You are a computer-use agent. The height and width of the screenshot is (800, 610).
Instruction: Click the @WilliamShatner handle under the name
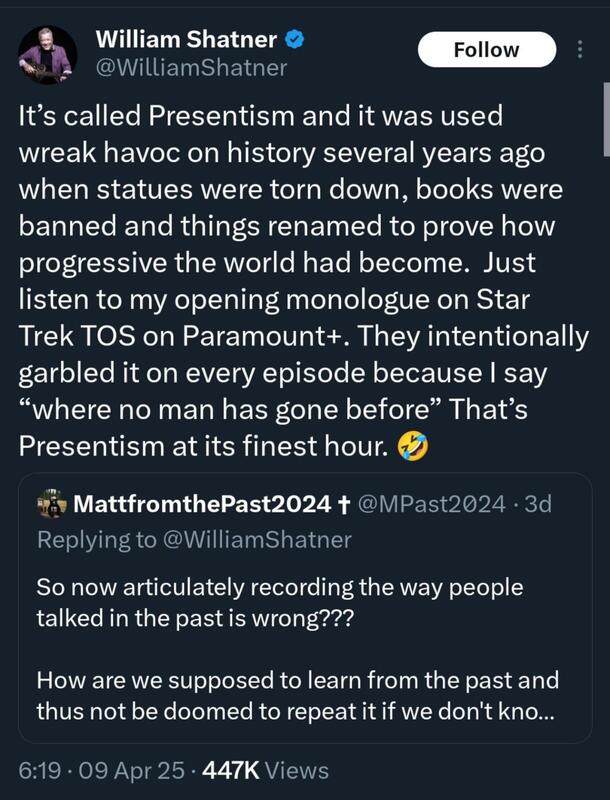tap(191, 68)
